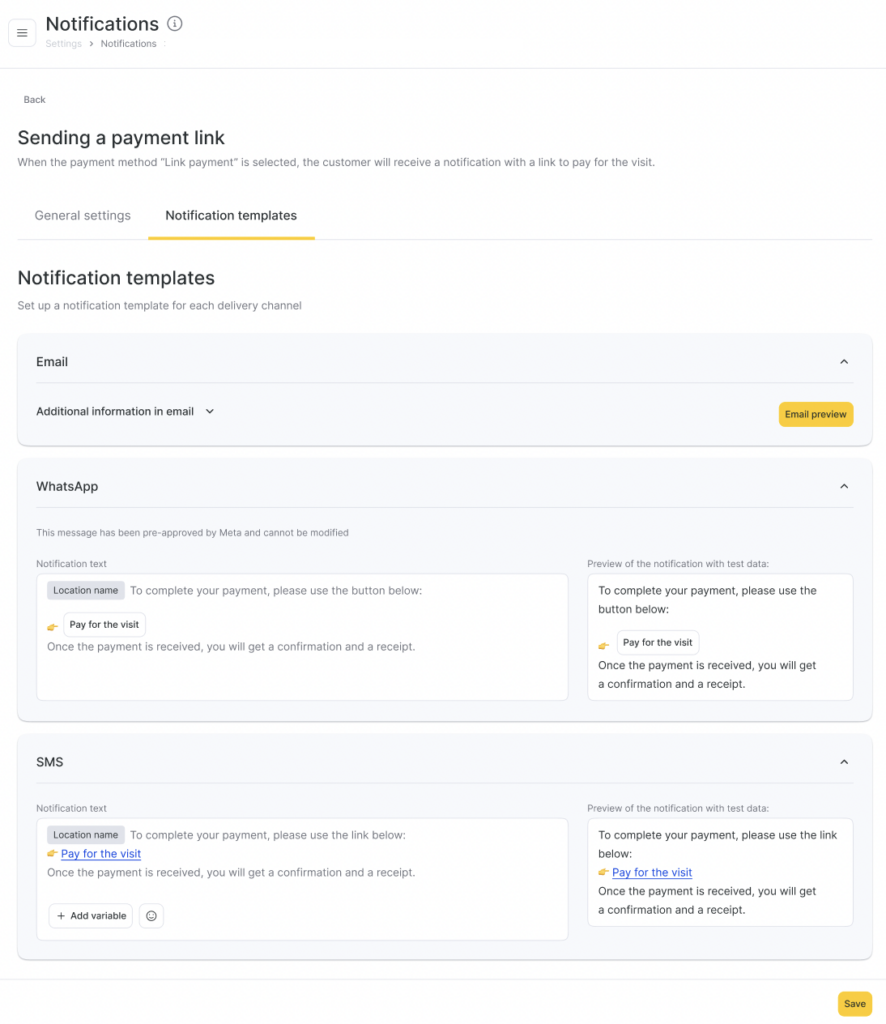This screenshot has width=886, height=1024.
Task: Click the Location name variable in SMS text
Action: pyautogui.click(x=86, y=835)
